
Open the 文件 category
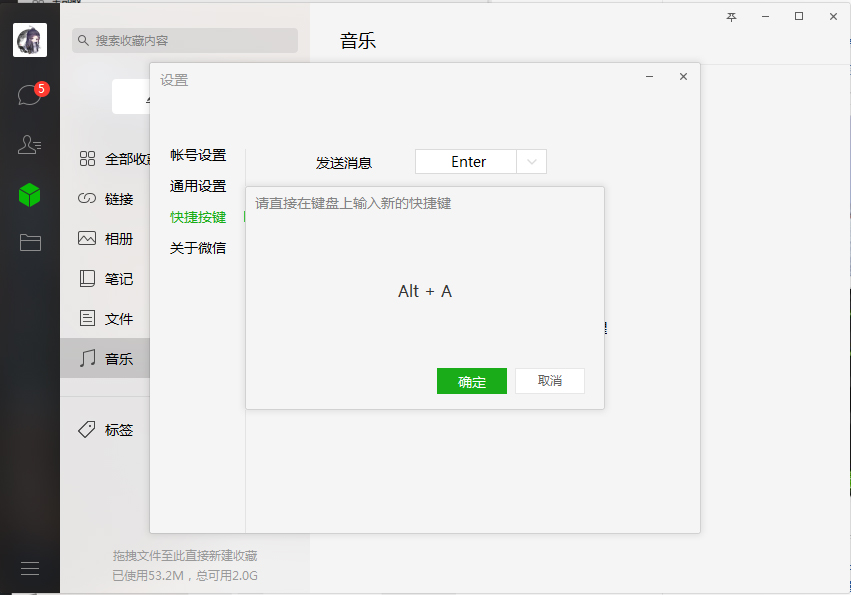[x=110, y=318]
